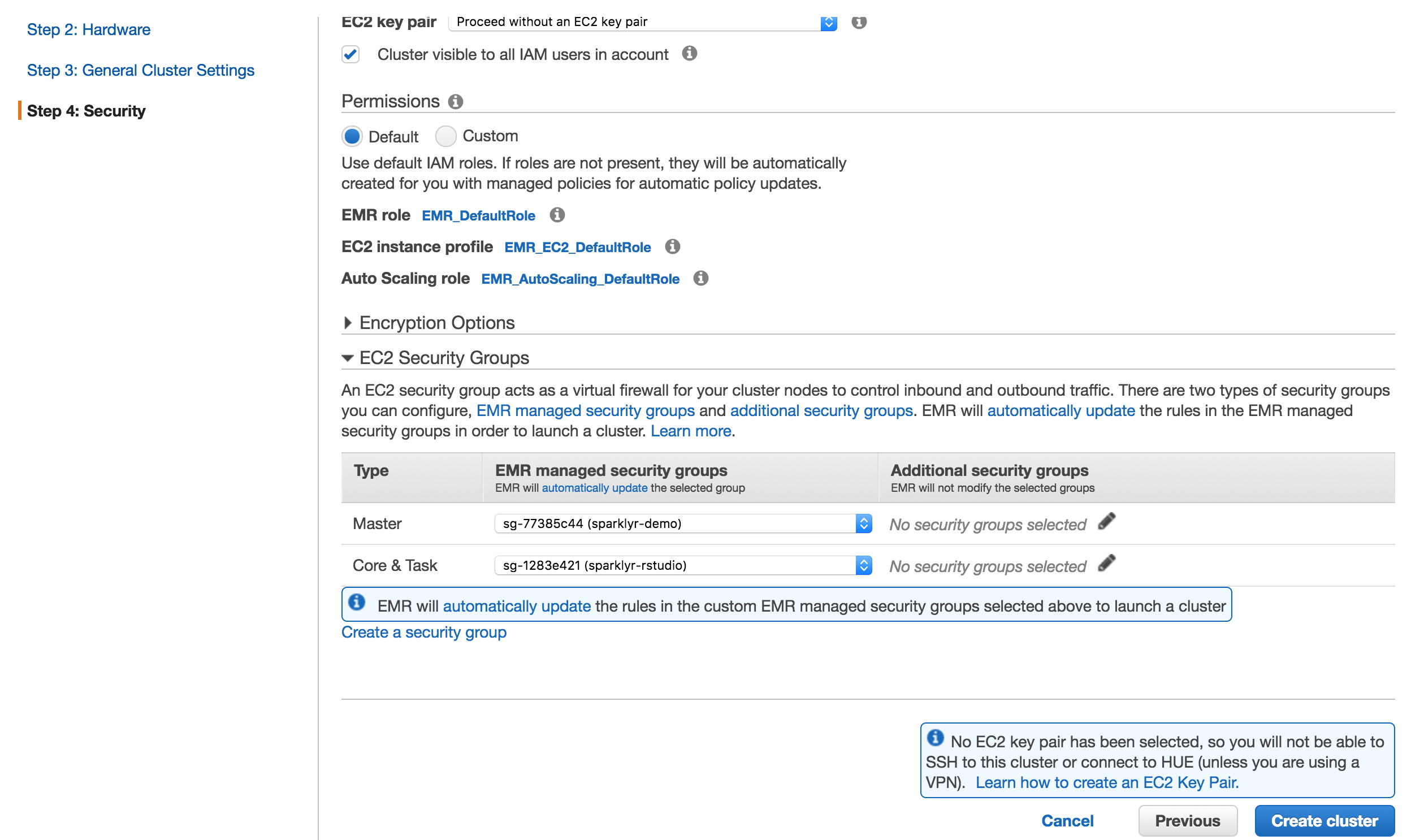1411x840 pixels.
Task: Open the EC2 key pair dropdown
Action: (x=829, y=23)
